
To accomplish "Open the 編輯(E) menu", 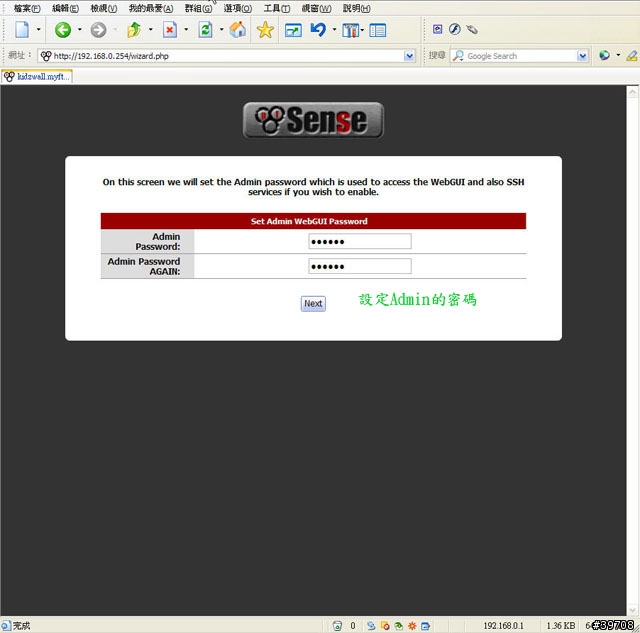I will pyautogui.click(x=65, y=8).
